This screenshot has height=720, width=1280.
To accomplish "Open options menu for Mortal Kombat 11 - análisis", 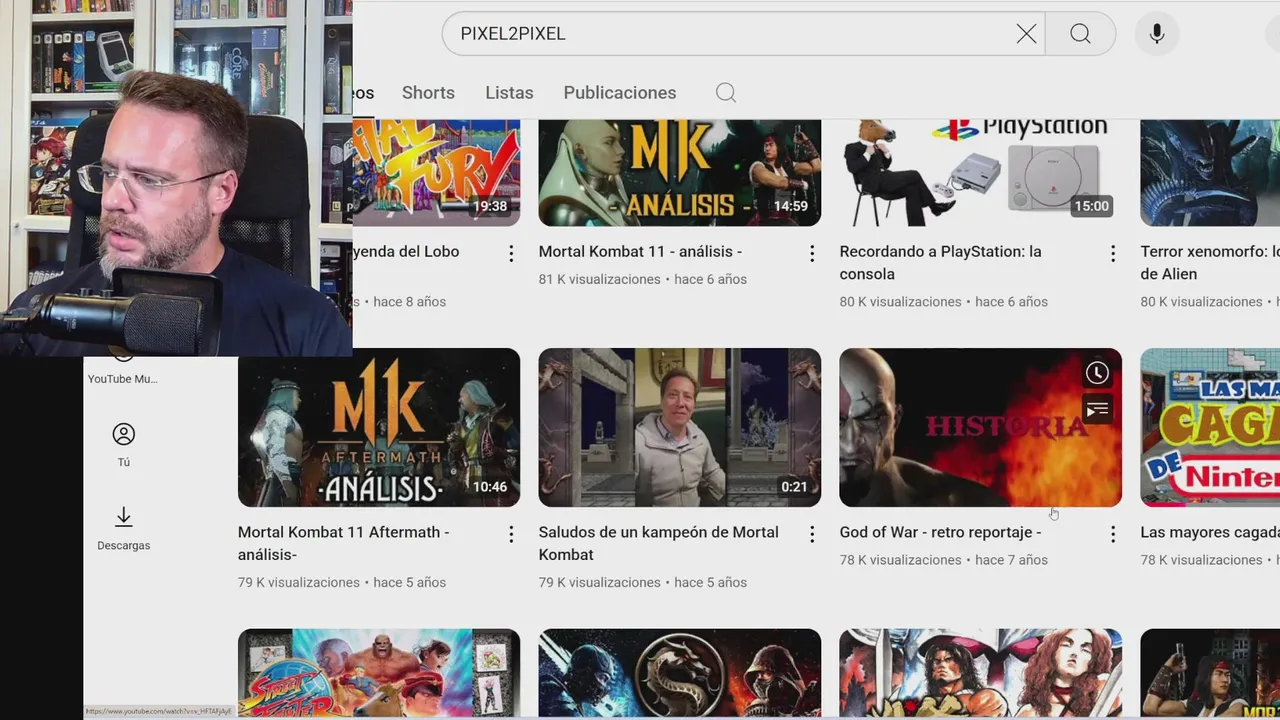I will 812,254.
